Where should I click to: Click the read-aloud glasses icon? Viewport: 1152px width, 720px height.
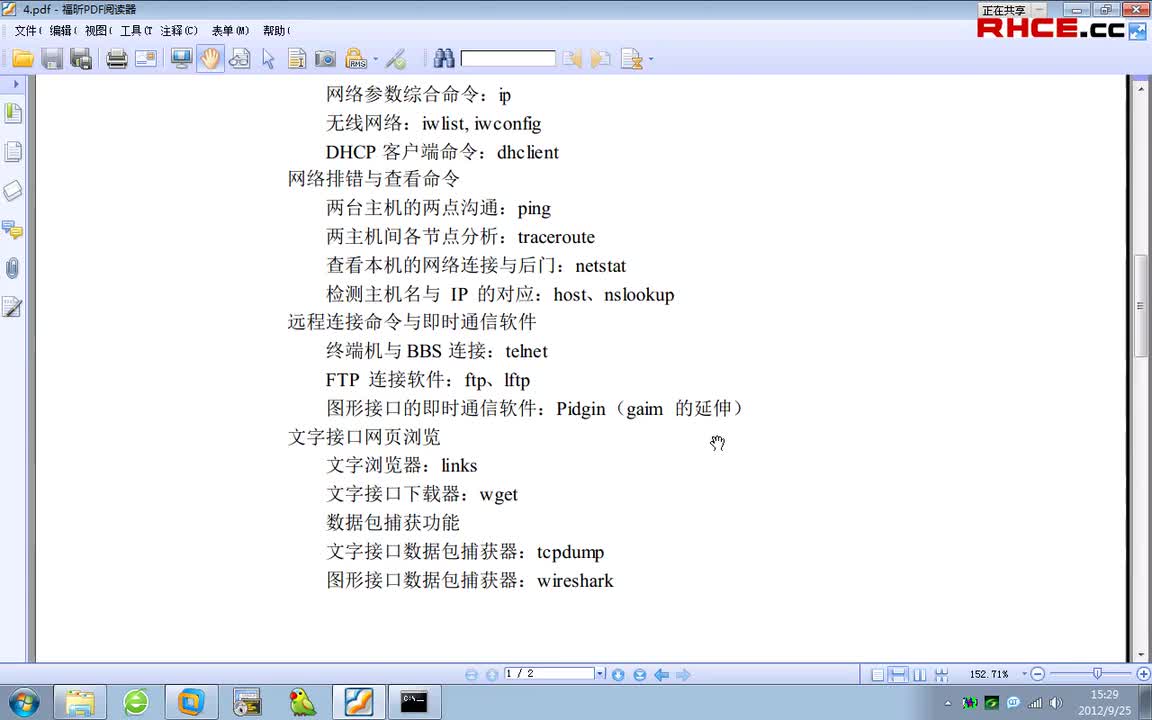coord(240,58)
